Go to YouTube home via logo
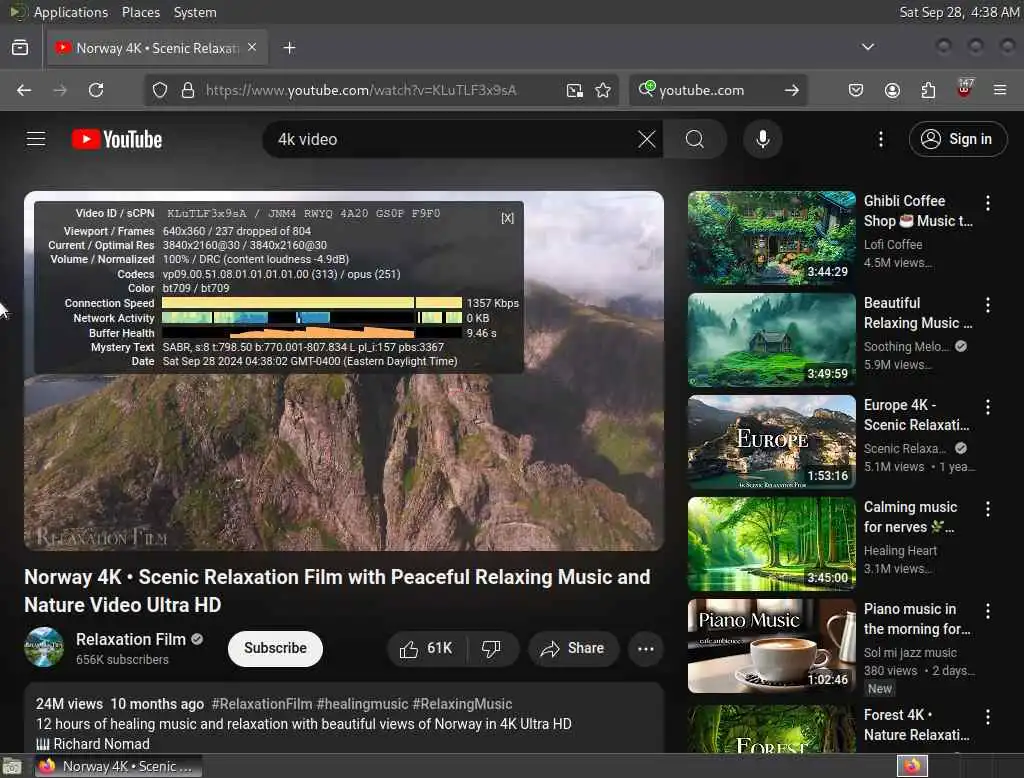 coord(117,139)
